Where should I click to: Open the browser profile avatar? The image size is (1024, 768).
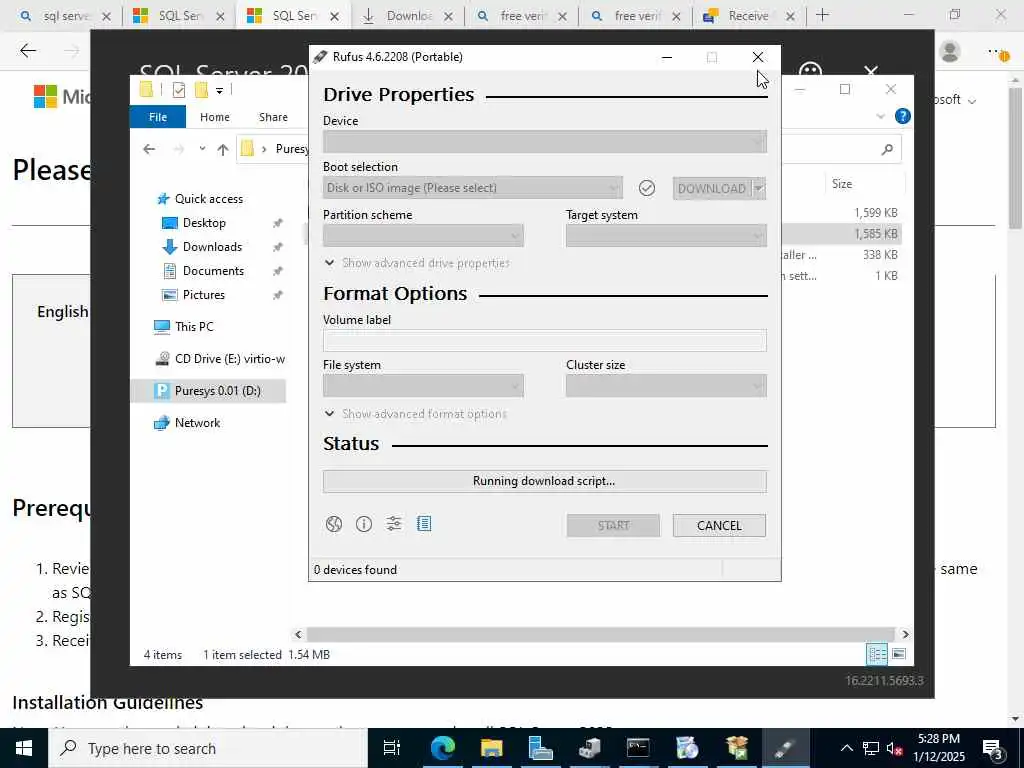coord(950,51)
